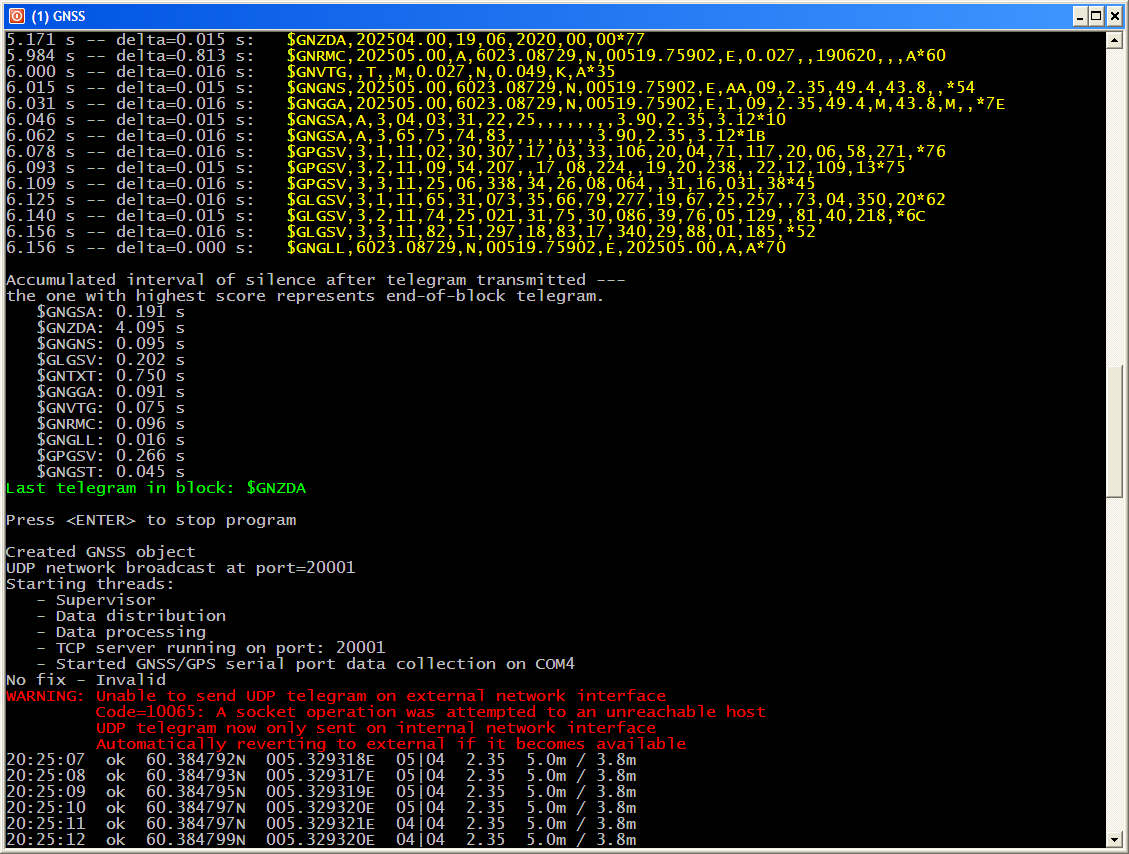Click scrollbar track below the thumb
Image resolution: width=1129 pixels, height=854 pixels.
tap(1115, 660)
